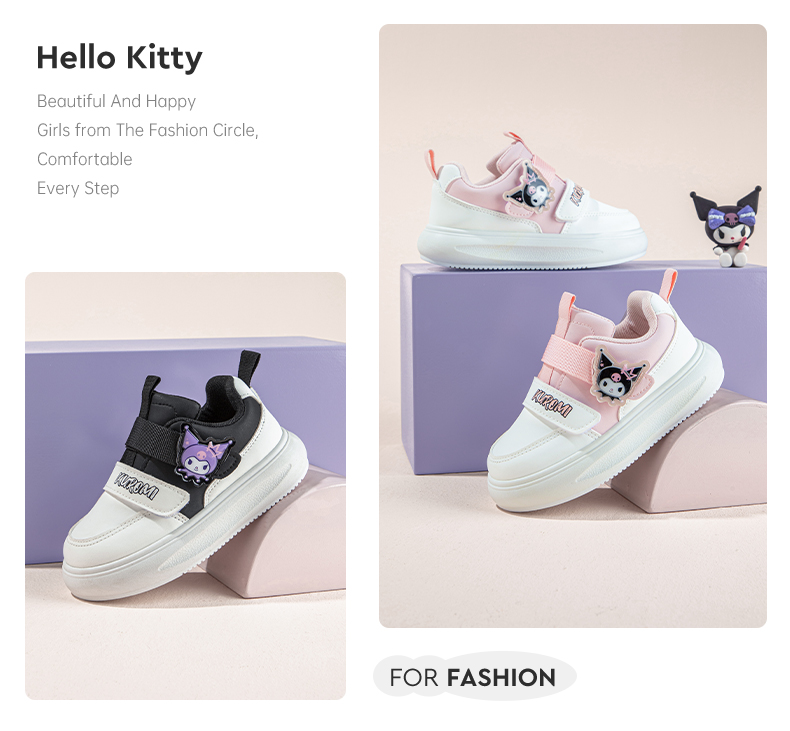Click the white platform sole of the black shoe

(180, 558)
